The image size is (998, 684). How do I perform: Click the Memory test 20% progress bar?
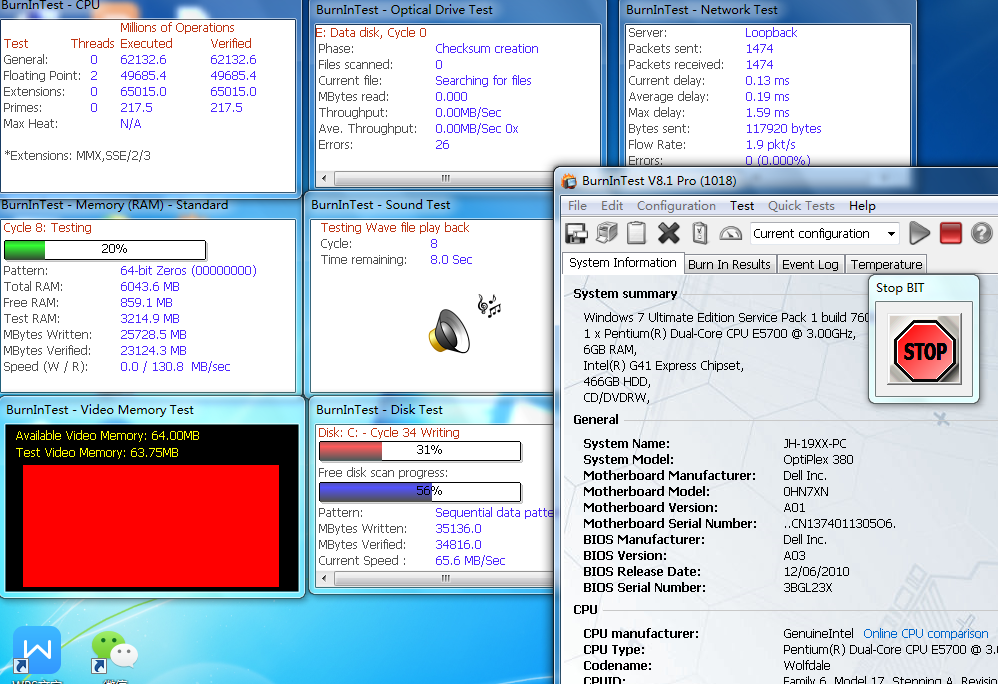105,249
